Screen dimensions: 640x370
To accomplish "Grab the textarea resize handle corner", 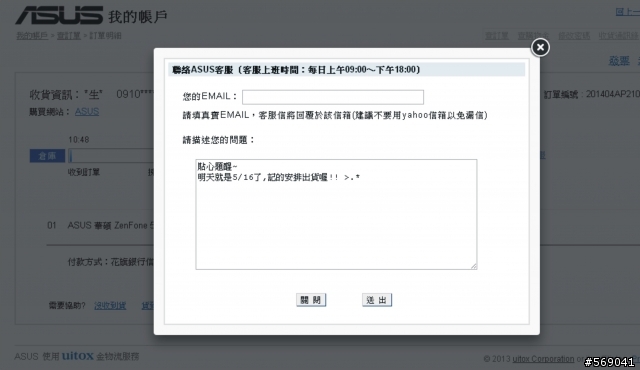I will point(473,266).
